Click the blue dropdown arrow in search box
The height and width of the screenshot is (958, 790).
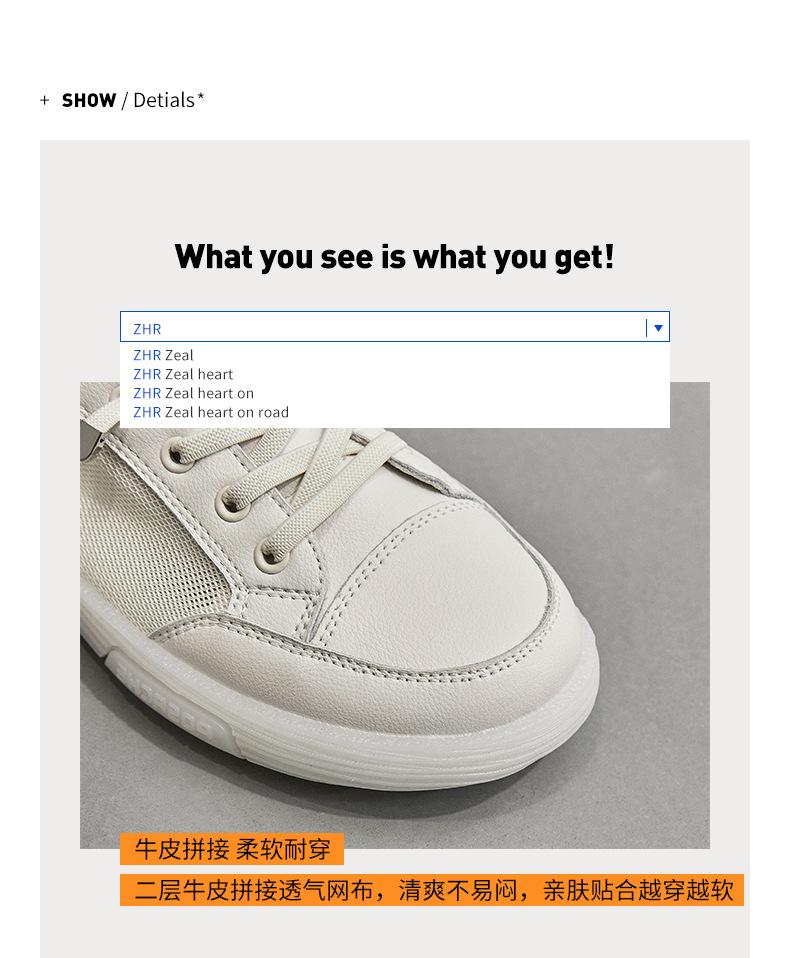[658, 328]
